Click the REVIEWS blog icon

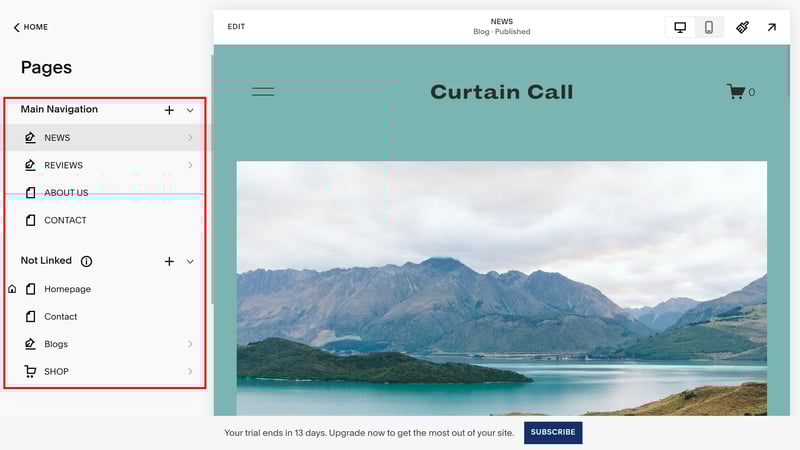click(x=30, y=165)
